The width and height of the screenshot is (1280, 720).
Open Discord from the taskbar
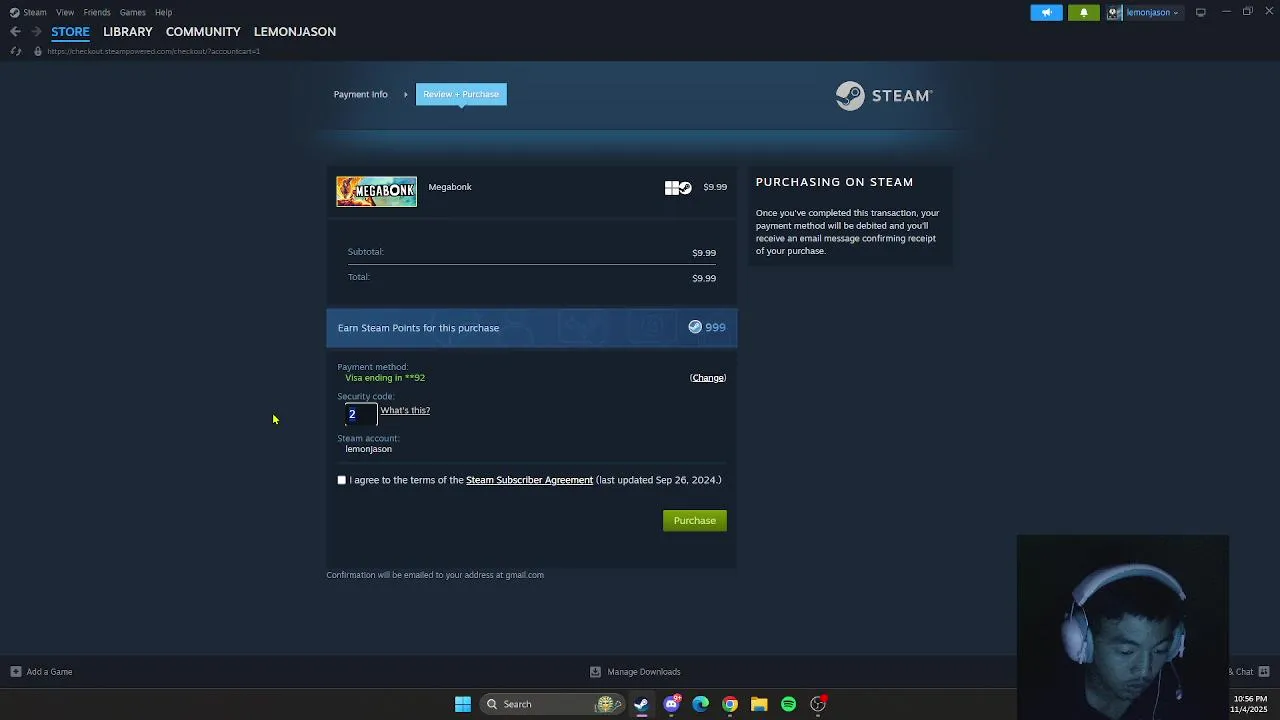click(x=672, y=704)
